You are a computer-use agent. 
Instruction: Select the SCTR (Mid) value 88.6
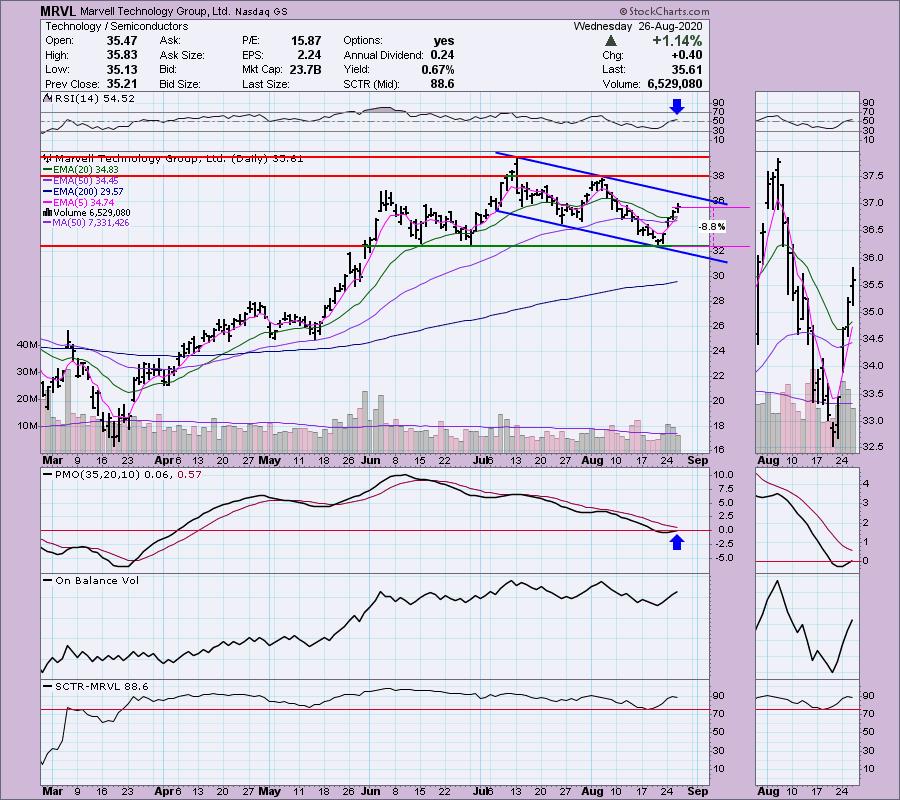click(x=442, y=84)
